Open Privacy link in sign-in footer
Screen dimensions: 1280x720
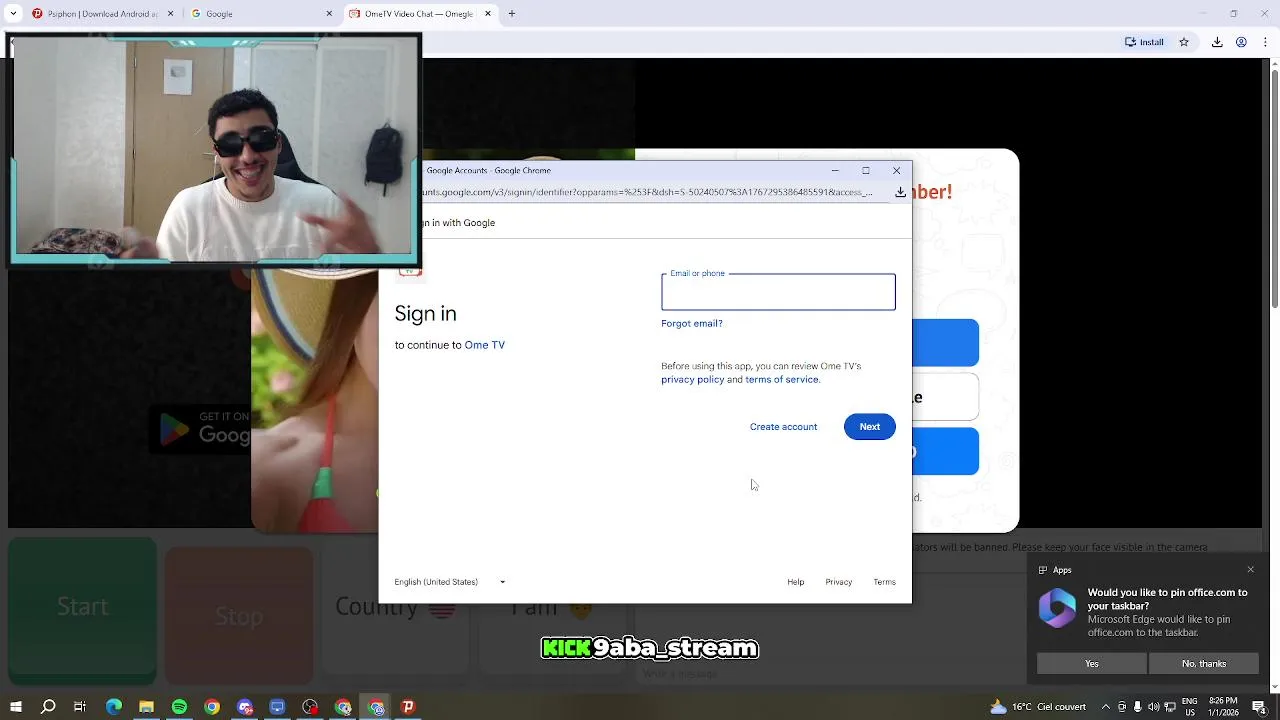(838, 582)
